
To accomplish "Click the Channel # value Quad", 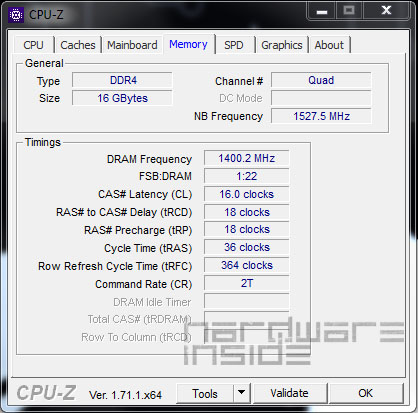I will [321, 80].
